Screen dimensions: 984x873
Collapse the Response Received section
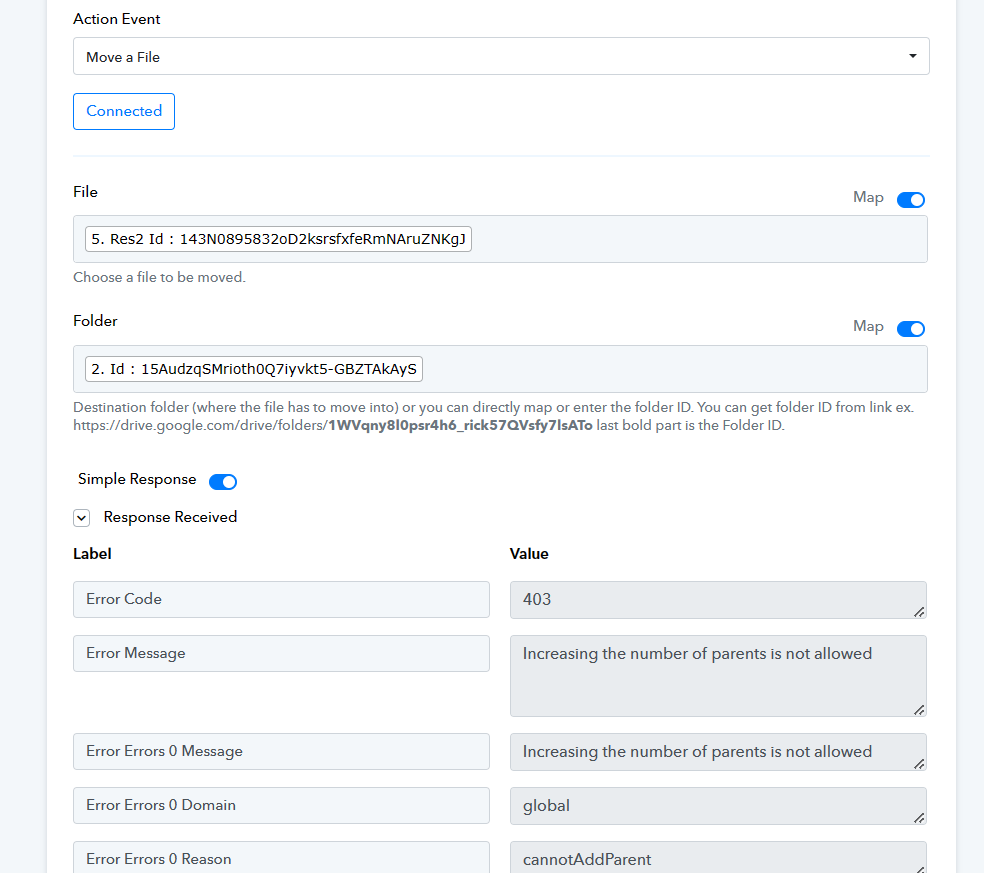(x=82, y=518)
